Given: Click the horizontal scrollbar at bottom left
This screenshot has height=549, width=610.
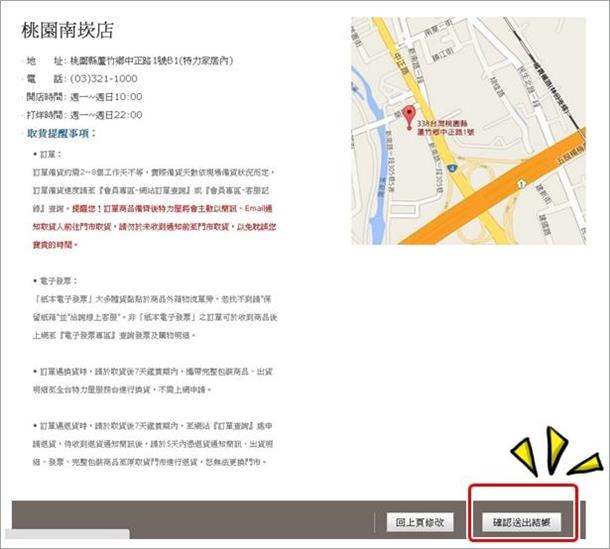Looking at the screenshot, I should point(67,534).
